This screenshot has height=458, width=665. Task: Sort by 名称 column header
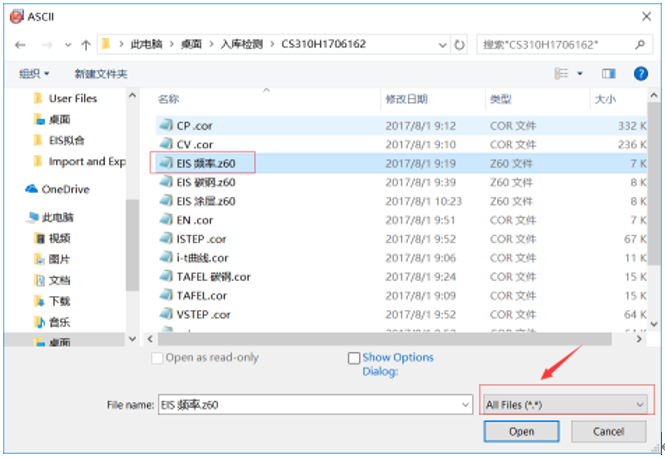[x=168, y=99]
